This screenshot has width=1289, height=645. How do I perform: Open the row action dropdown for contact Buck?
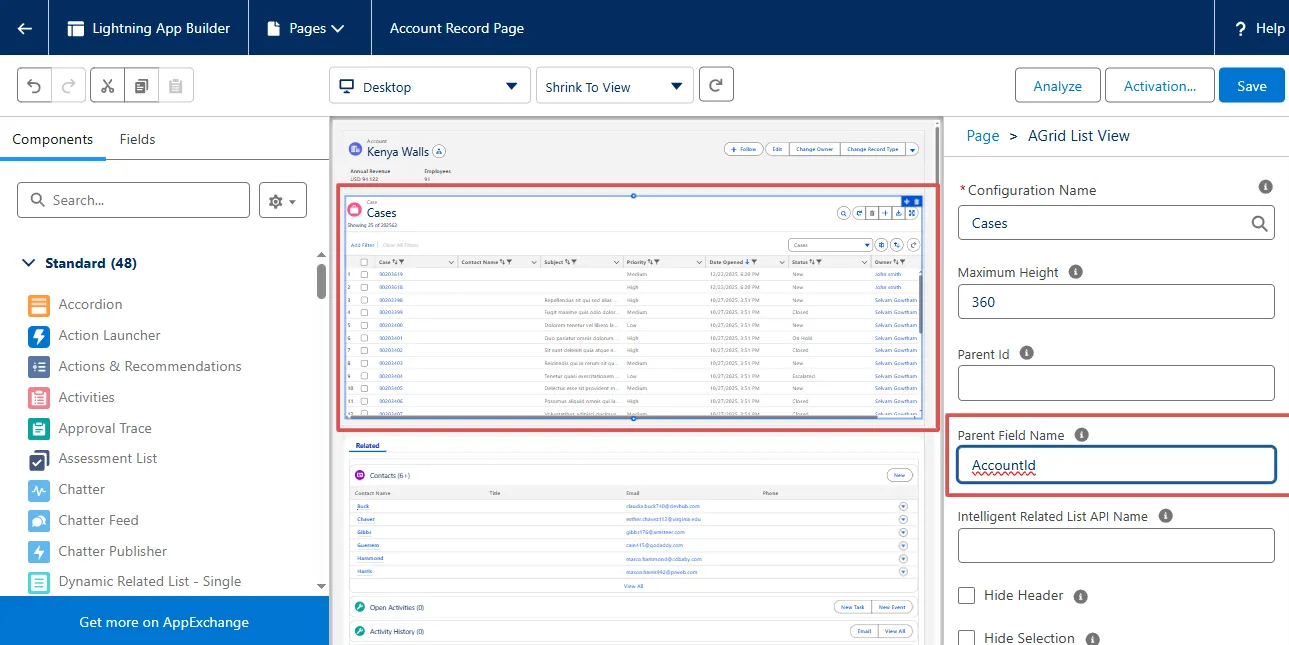coord(903,506)
